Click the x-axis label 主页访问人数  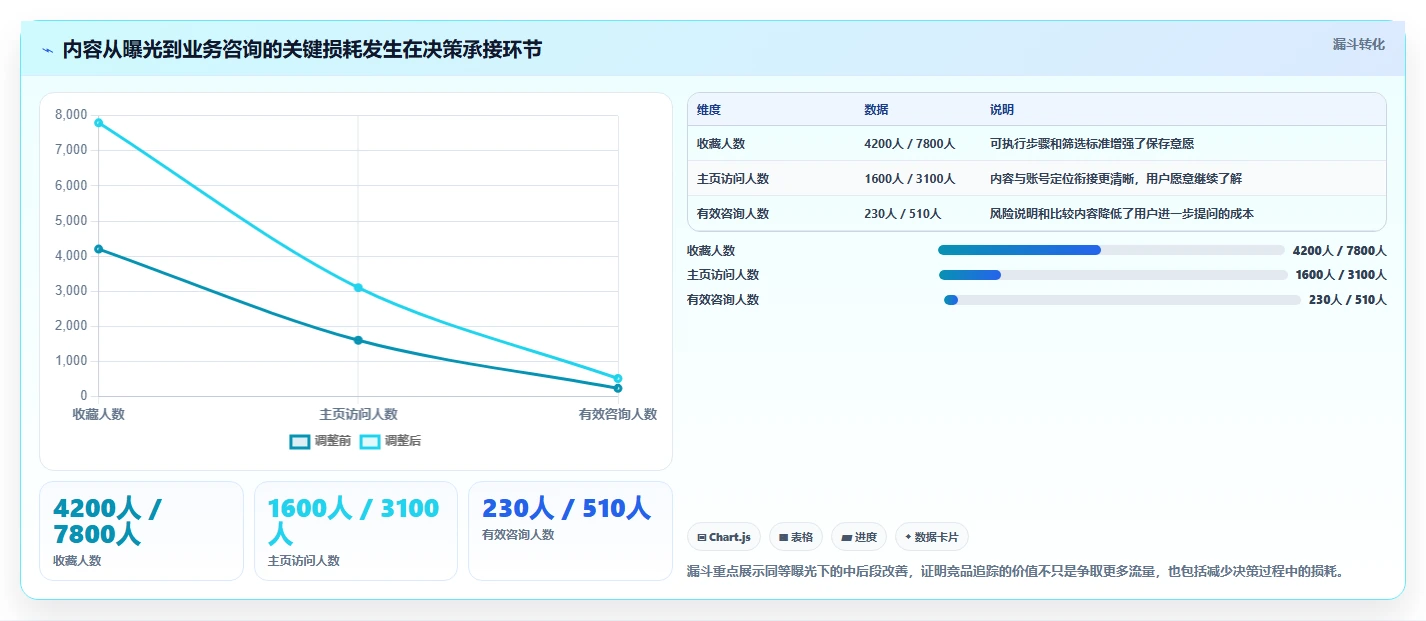[x=358, y=414]
